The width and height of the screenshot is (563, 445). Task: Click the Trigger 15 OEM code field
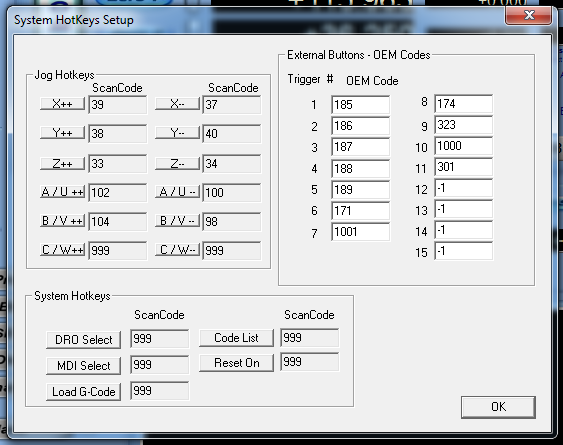click(x=464, y=251)
